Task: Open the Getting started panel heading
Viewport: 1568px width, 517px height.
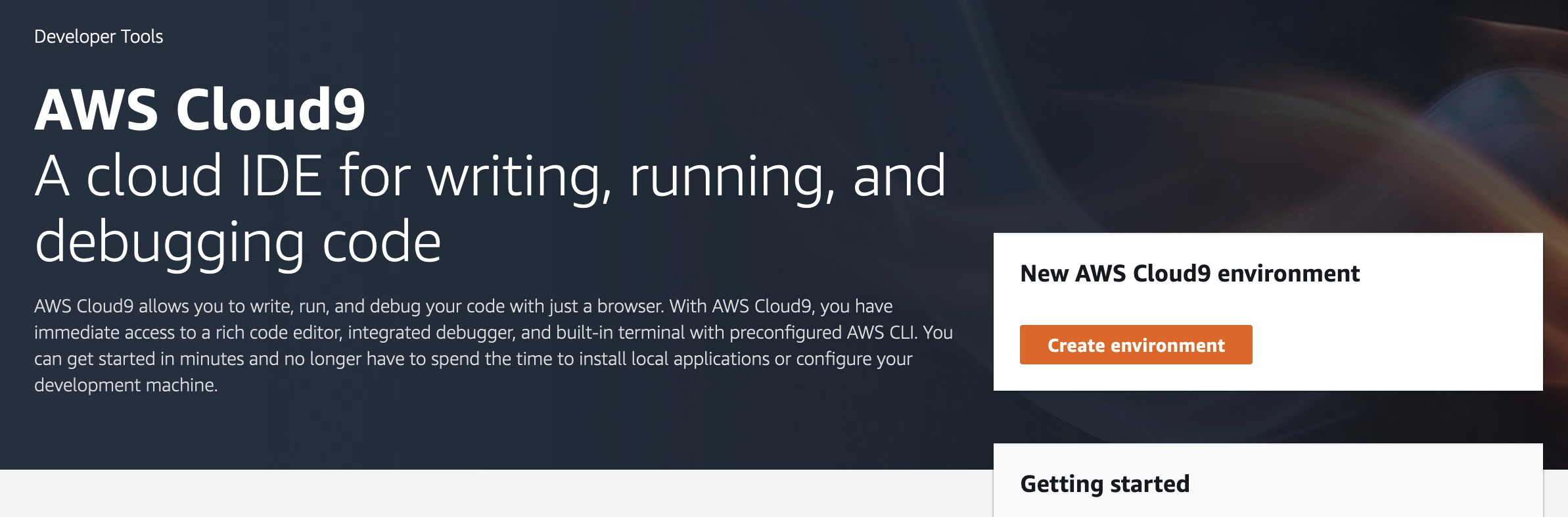Action: 1105,484
